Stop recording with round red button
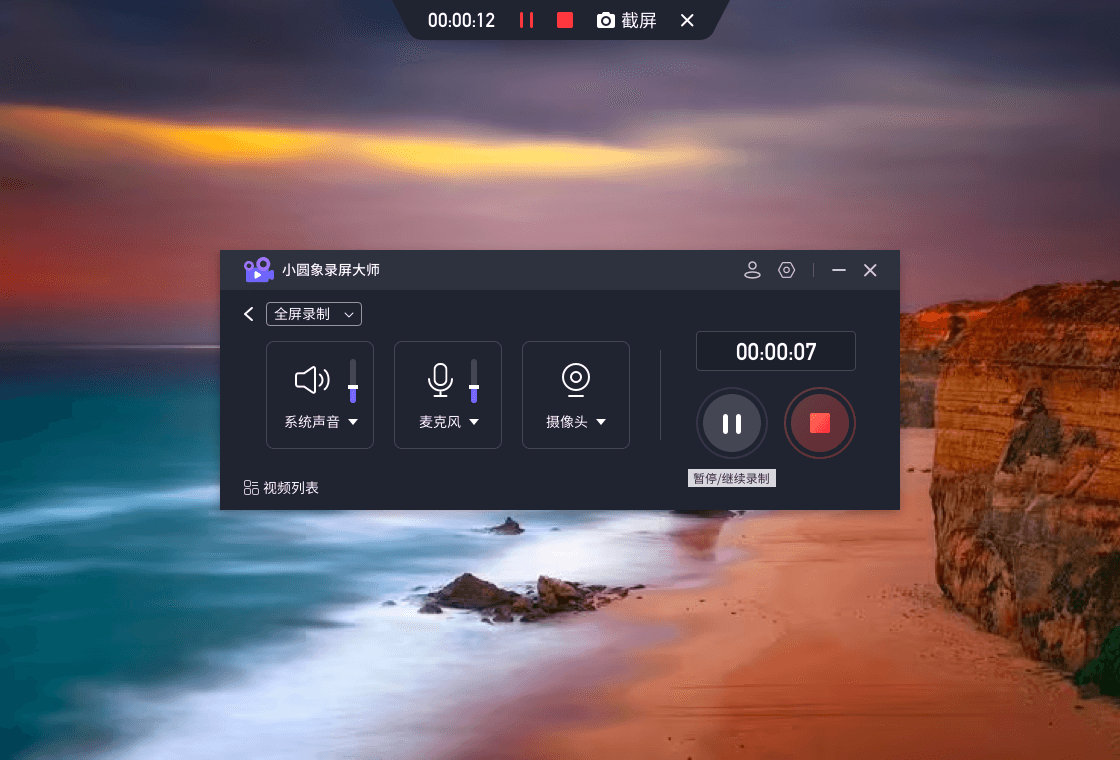The image size is (1120, 760). pos(819,423)
